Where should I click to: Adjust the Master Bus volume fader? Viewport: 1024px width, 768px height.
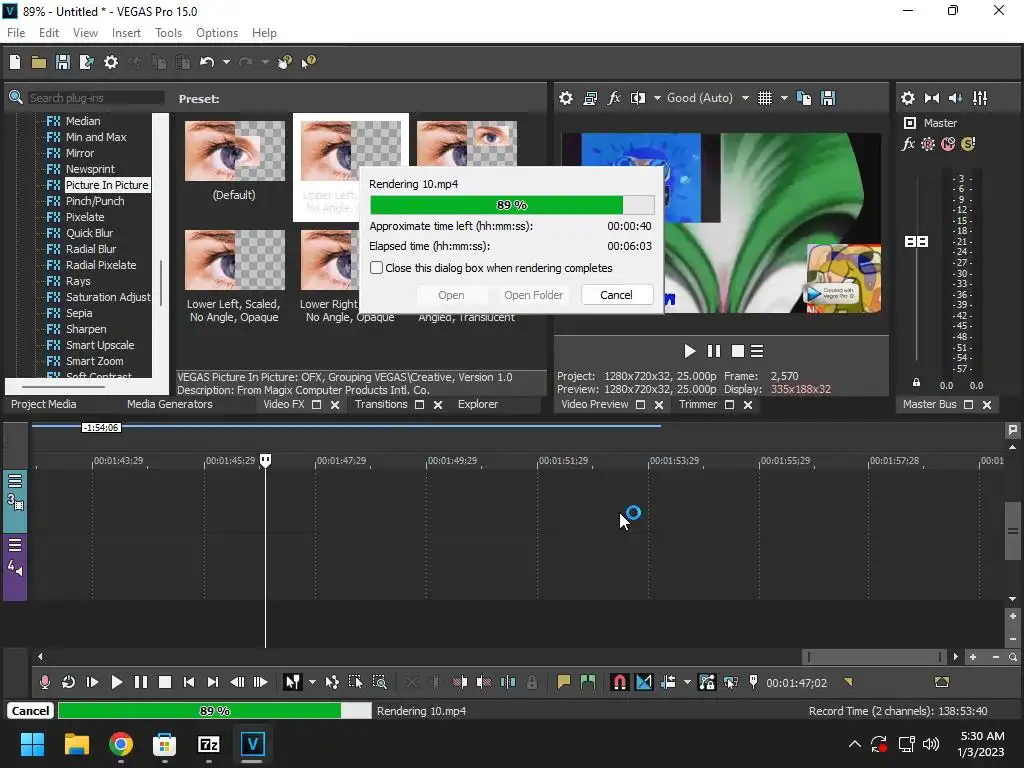tap(916, 242)
